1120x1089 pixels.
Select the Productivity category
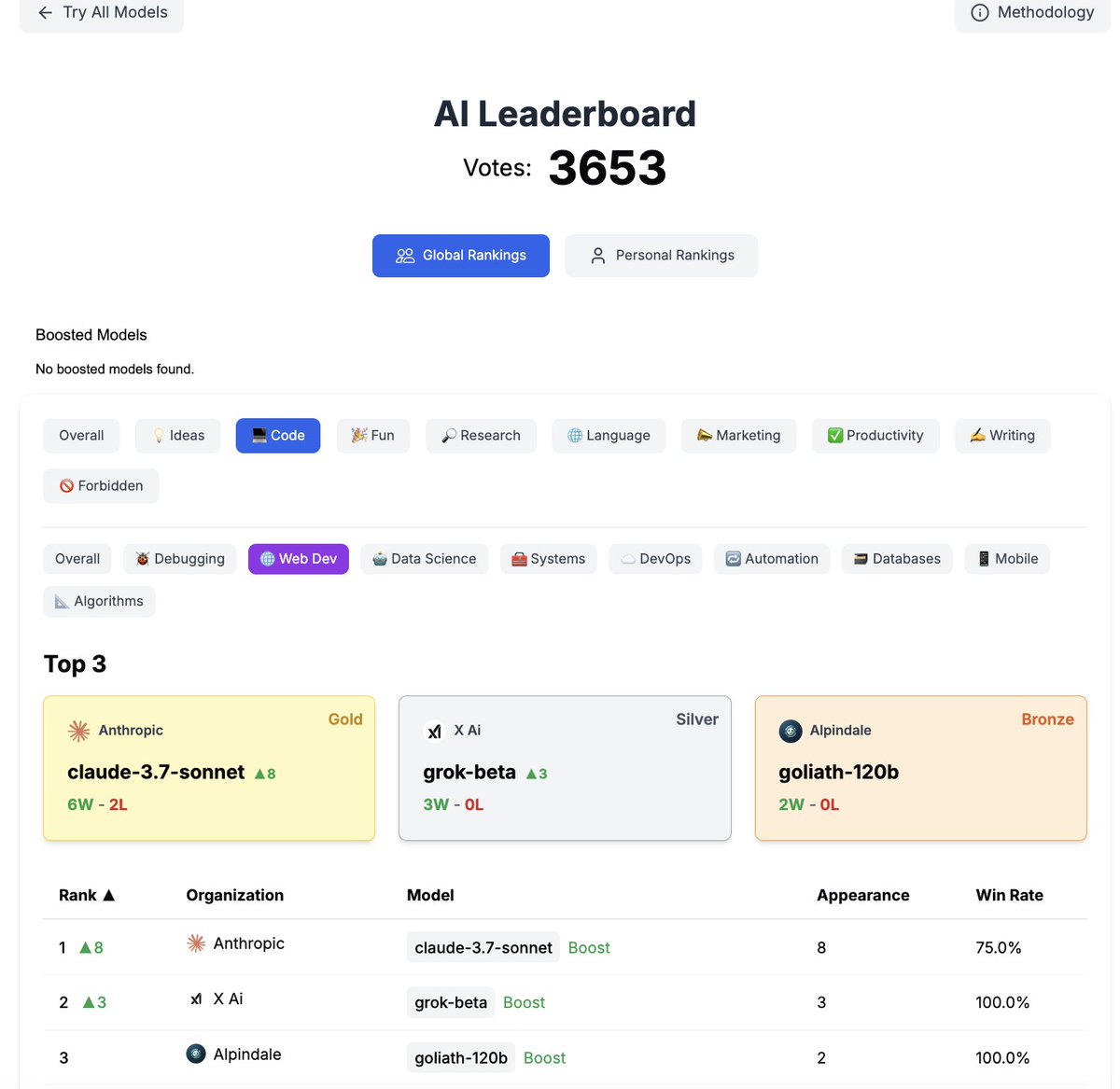tap(875, 436)
